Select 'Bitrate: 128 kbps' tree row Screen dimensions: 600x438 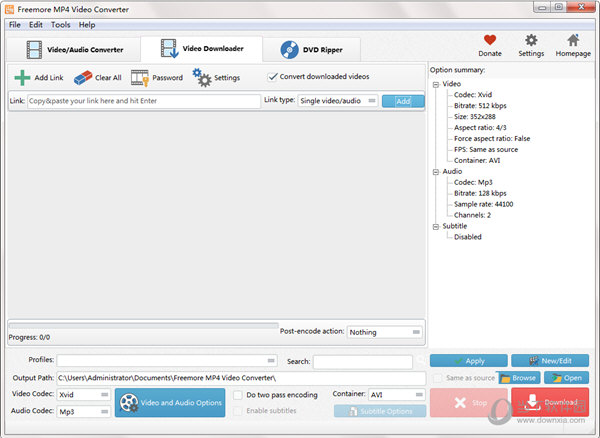tap(480, 193)
